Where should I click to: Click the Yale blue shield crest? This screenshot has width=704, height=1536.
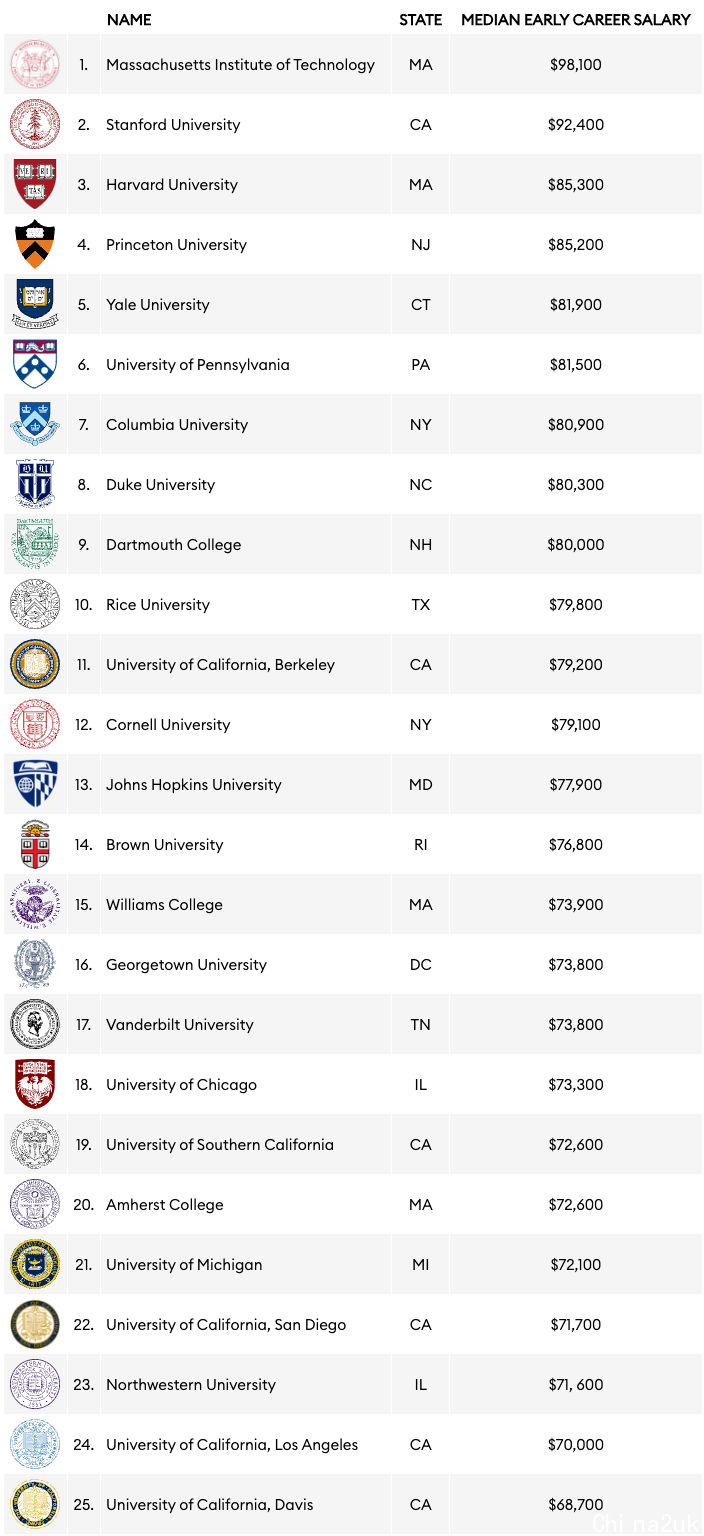pyautogui.click(x=35, y=304)
